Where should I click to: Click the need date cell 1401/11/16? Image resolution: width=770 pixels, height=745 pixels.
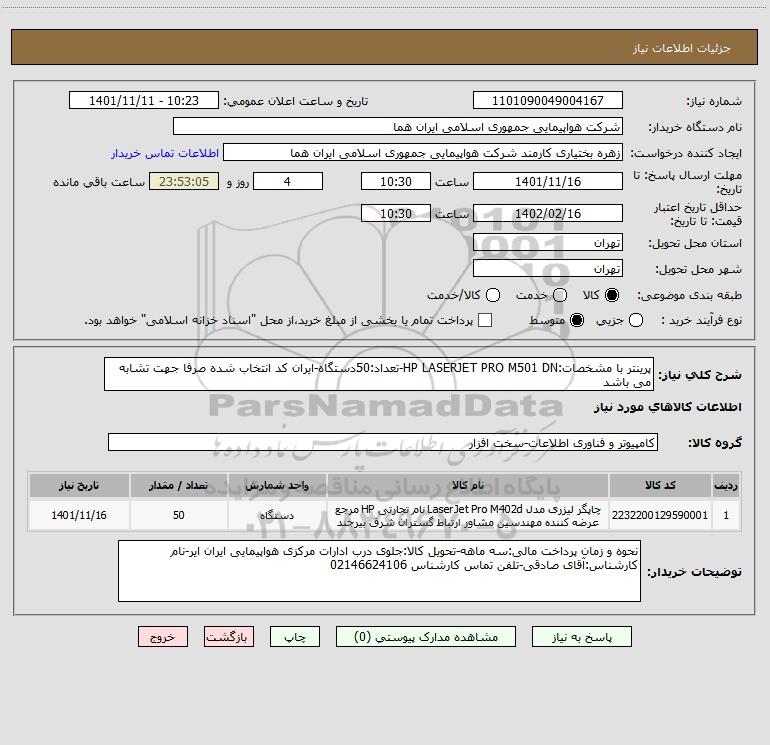79,515
